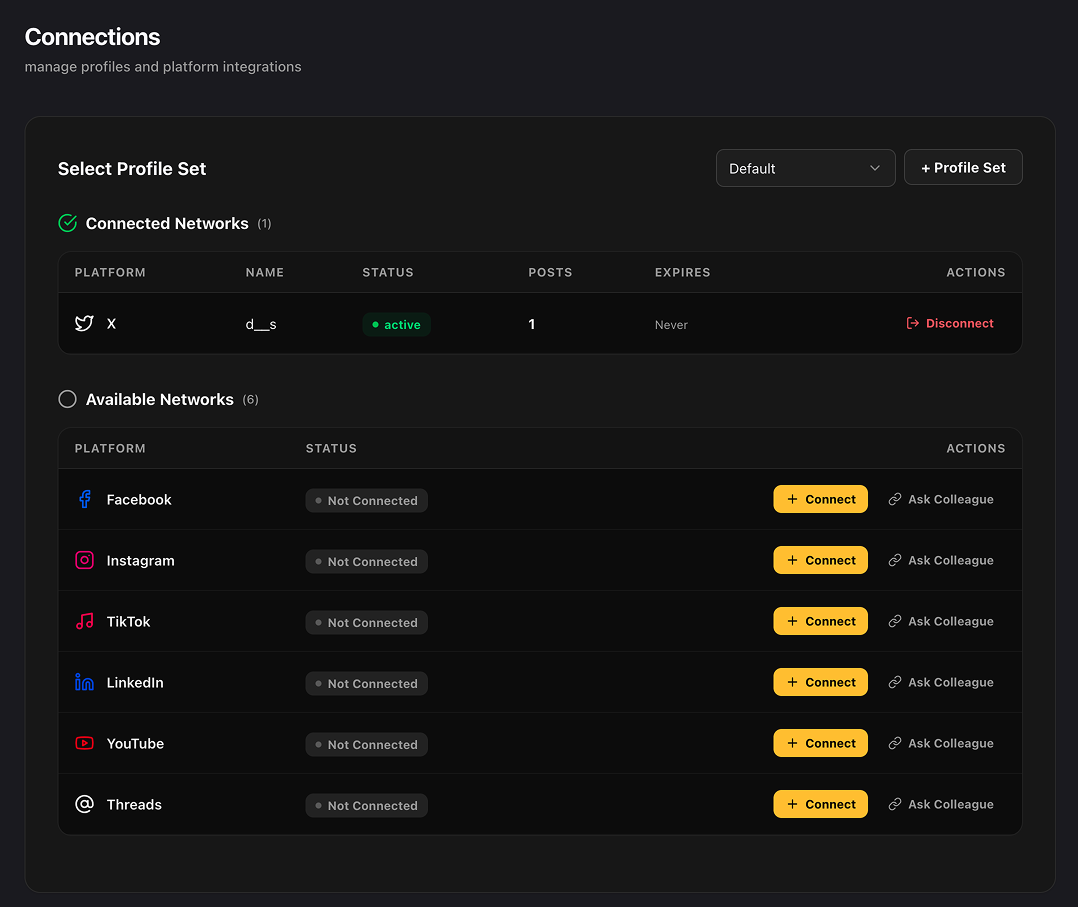Click the Instagram platform icon
The image size is (1078, 907).
coord(84,560)
